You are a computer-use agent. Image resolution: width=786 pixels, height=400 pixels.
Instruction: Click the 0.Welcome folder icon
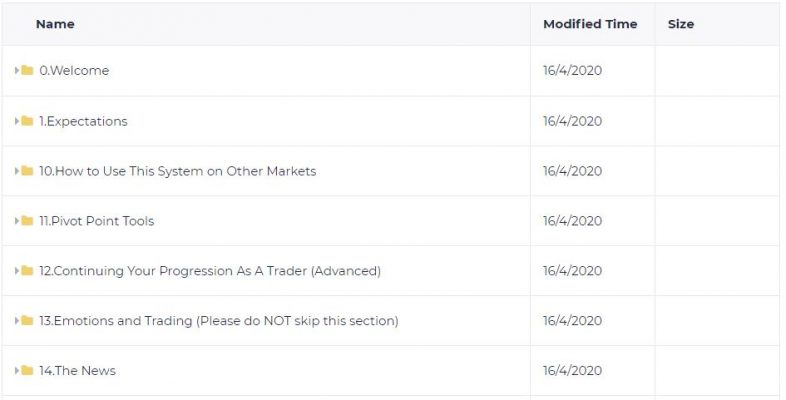pyautogui.click(x=27, y=70)
